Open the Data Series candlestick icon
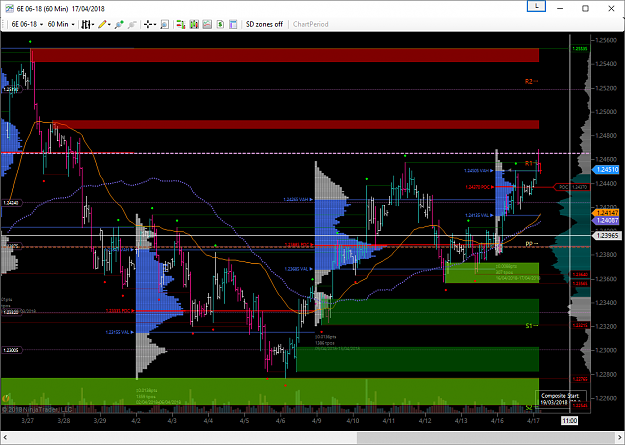Viewport: 625px width, 445px height. point(194,25)
